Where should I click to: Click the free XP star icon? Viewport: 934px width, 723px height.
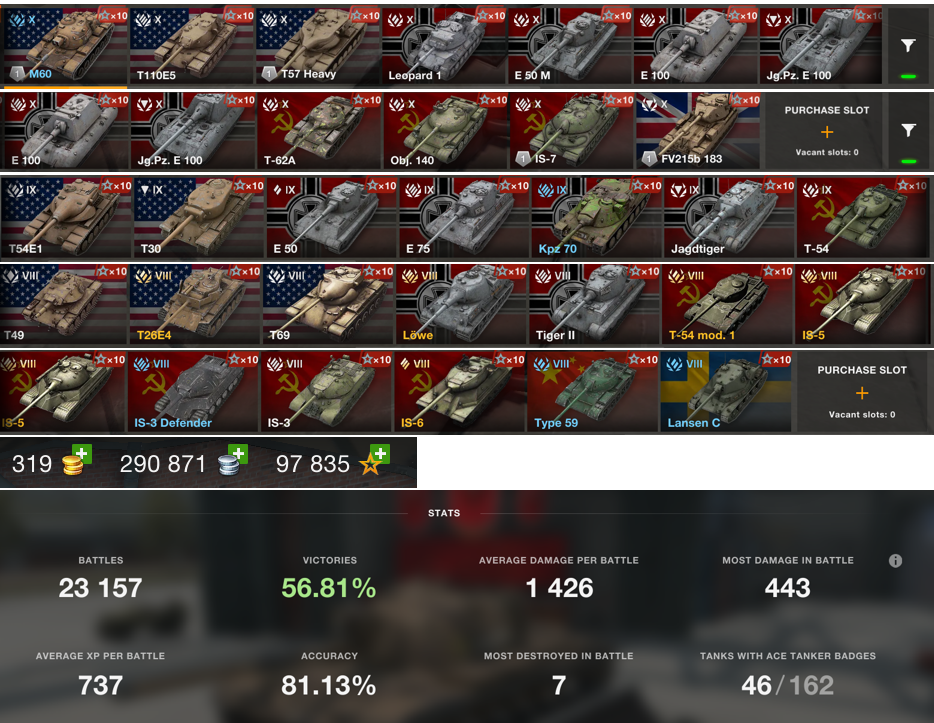369,466
